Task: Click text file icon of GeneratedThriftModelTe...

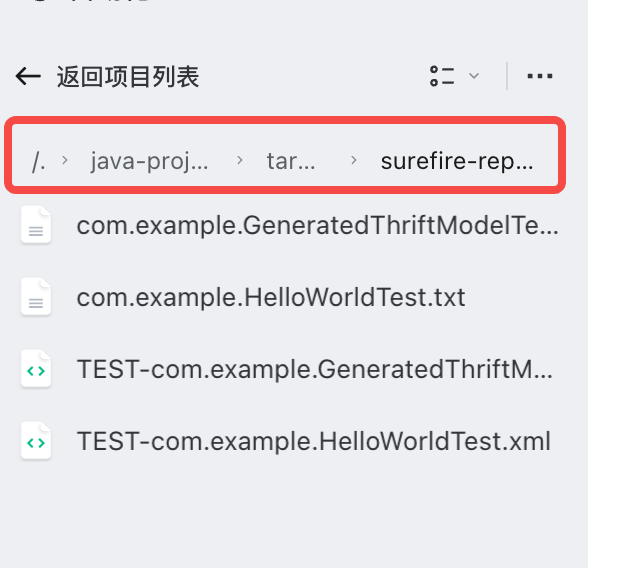Action: [x=36, y=225]
